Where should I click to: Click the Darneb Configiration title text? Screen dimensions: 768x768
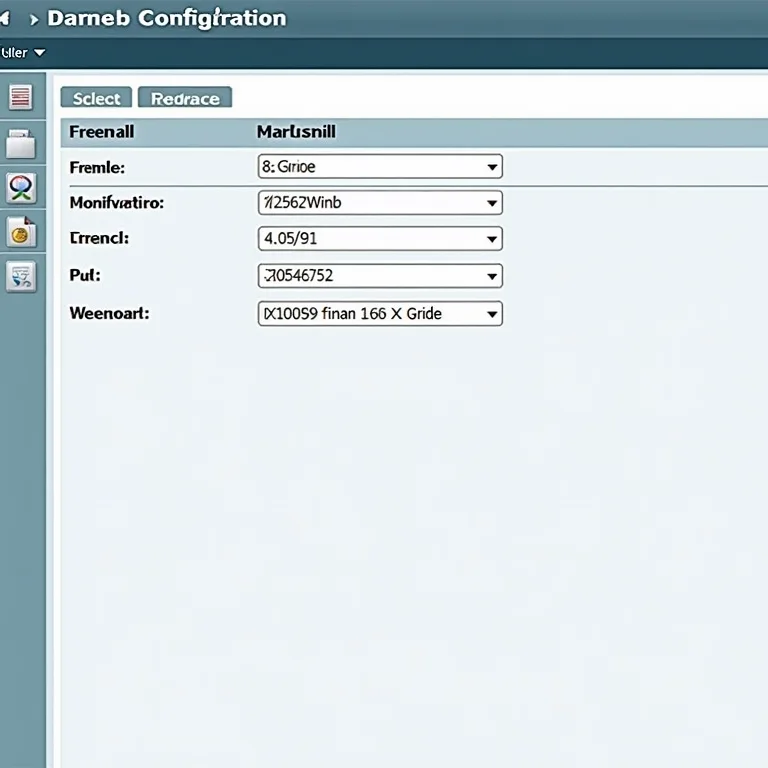[x=167, y=19]
